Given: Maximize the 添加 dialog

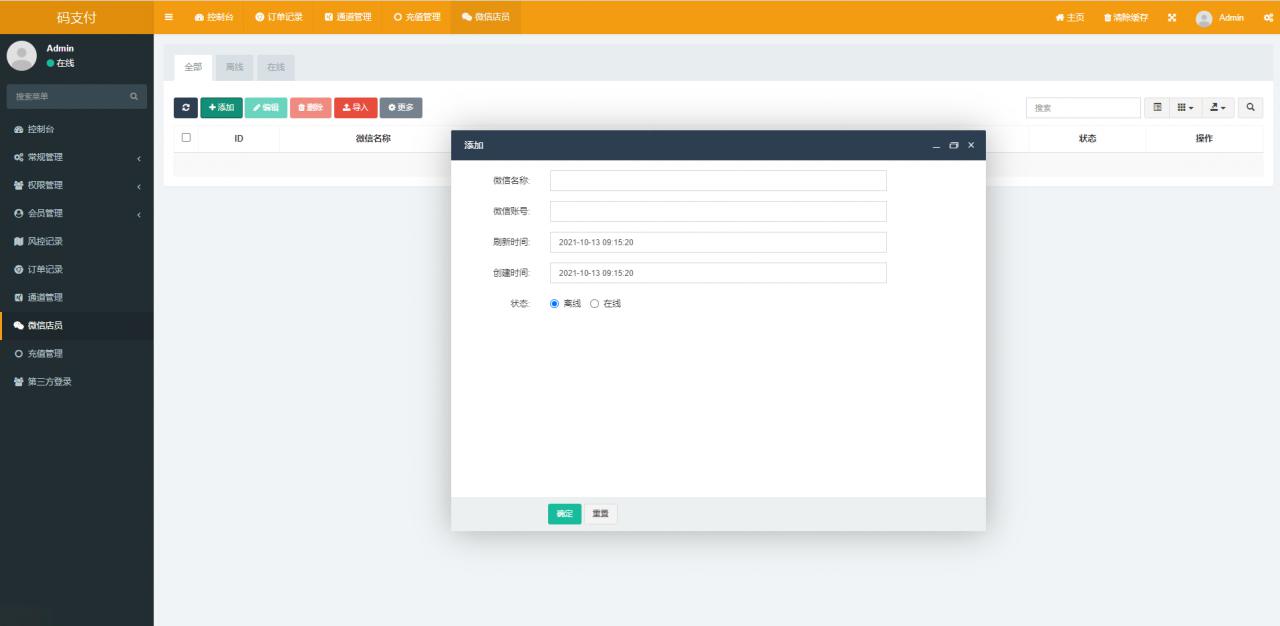Looking at the screenshot, I should coord(954,146).
